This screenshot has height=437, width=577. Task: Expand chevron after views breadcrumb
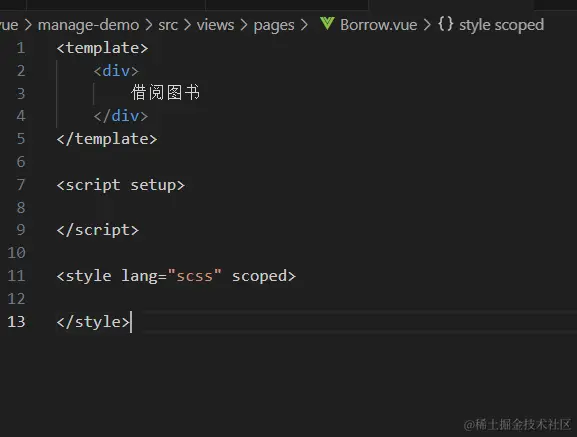(x=244, y=25)
